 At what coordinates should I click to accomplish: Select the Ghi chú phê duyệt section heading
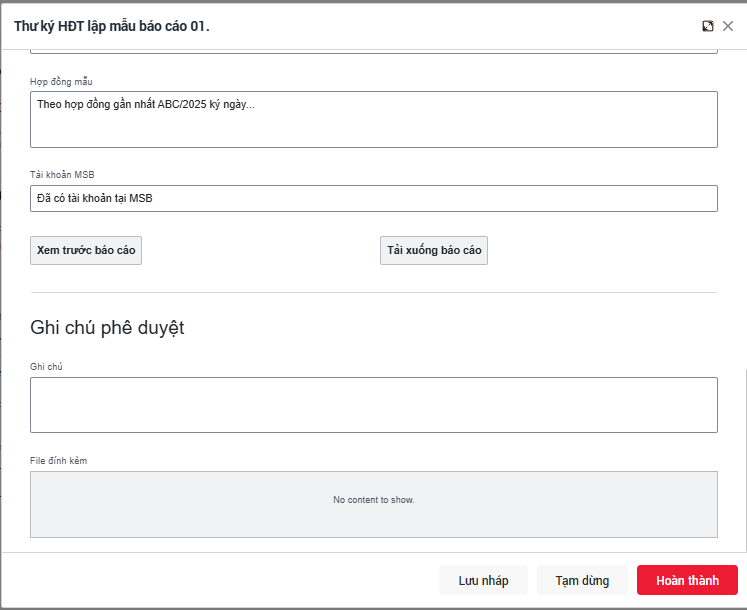[107, 328]
